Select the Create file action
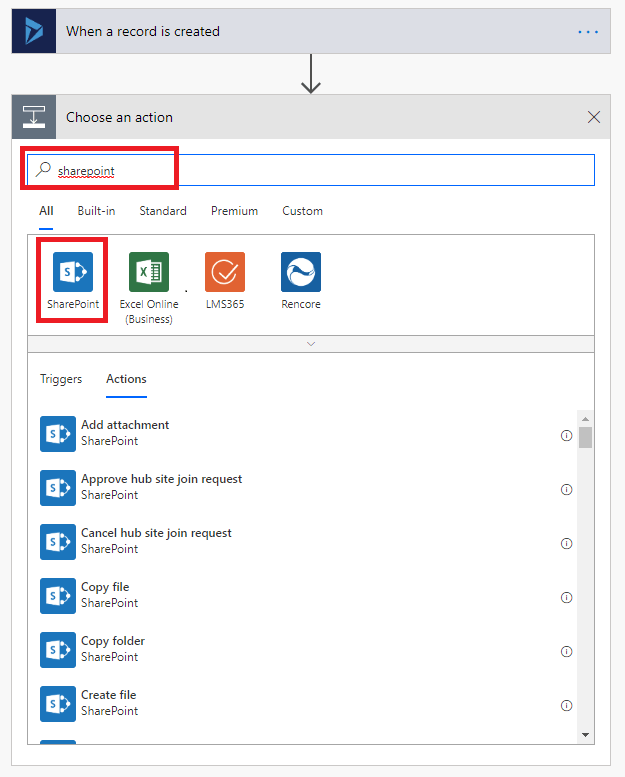Screen dimensions: 625x777 tap(307, 704)
